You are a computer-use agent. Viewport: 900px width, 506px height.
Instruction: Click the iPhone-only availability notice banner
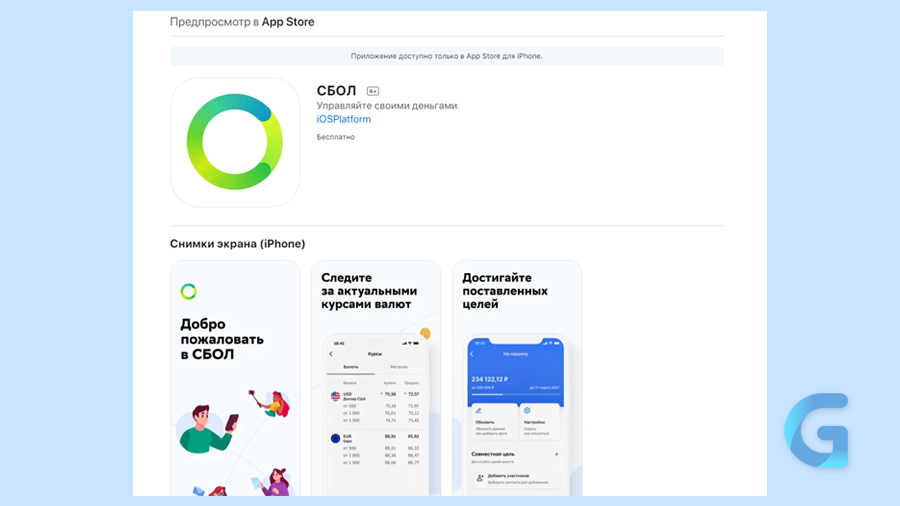tap(447, 56)
